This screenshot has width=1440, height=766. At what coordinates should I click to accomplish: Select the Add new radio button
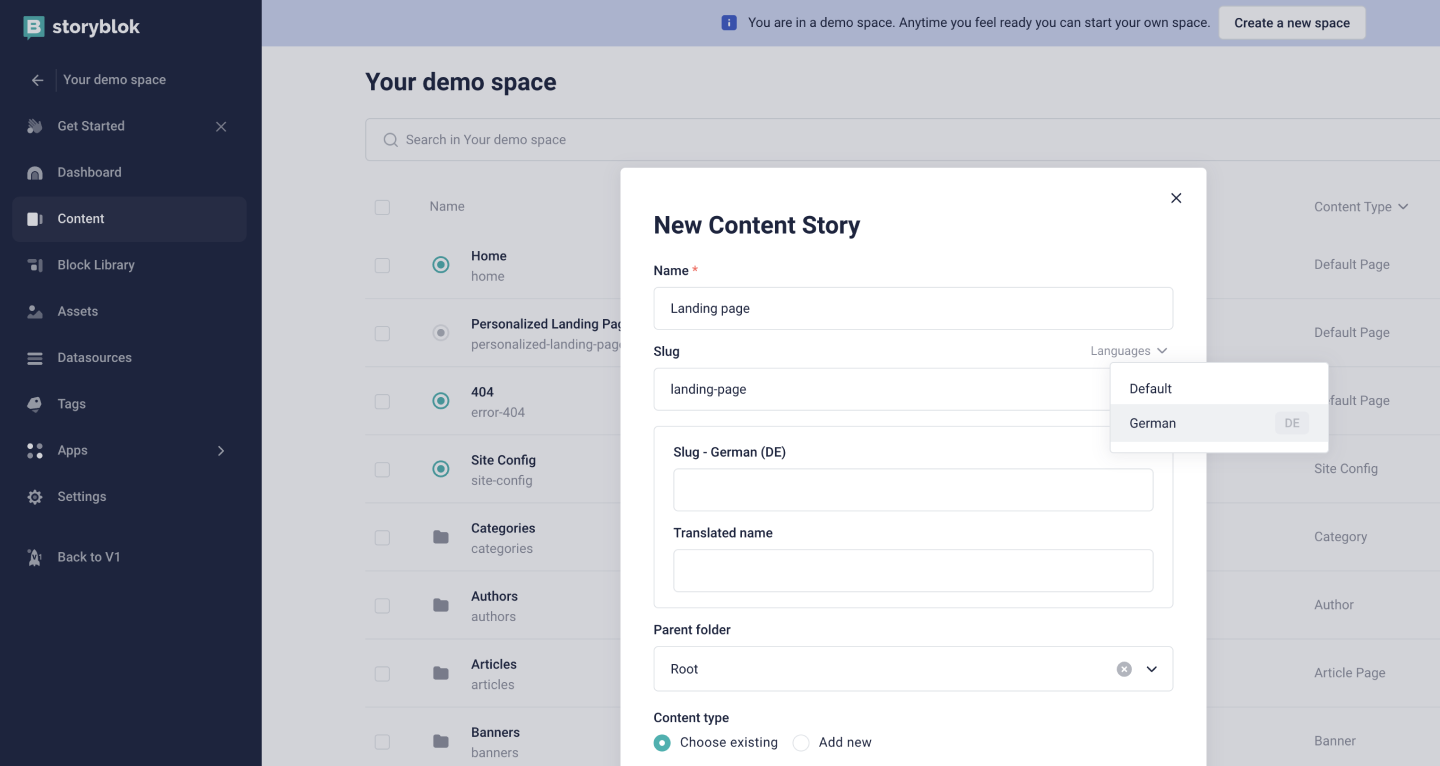(801, 743)
